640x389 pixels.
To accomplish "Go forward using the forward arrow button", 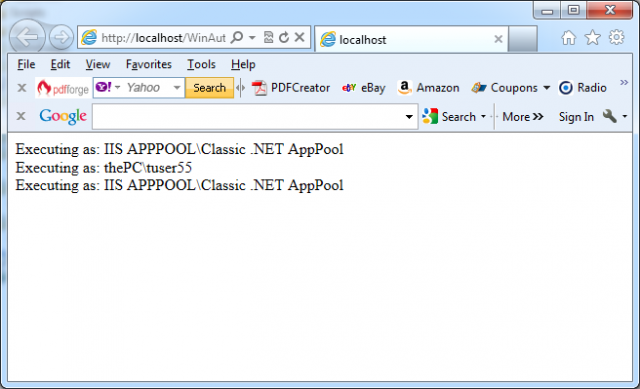I will 61,37.
